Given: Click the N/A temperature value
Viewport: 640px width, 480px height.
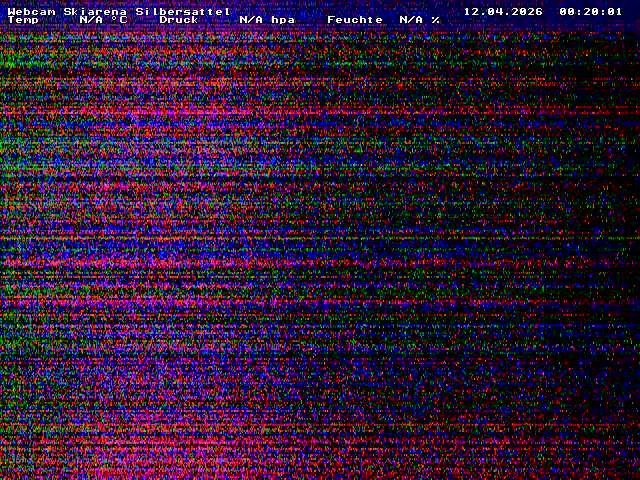Looking at the screenshot, I should tap(91, 20).
